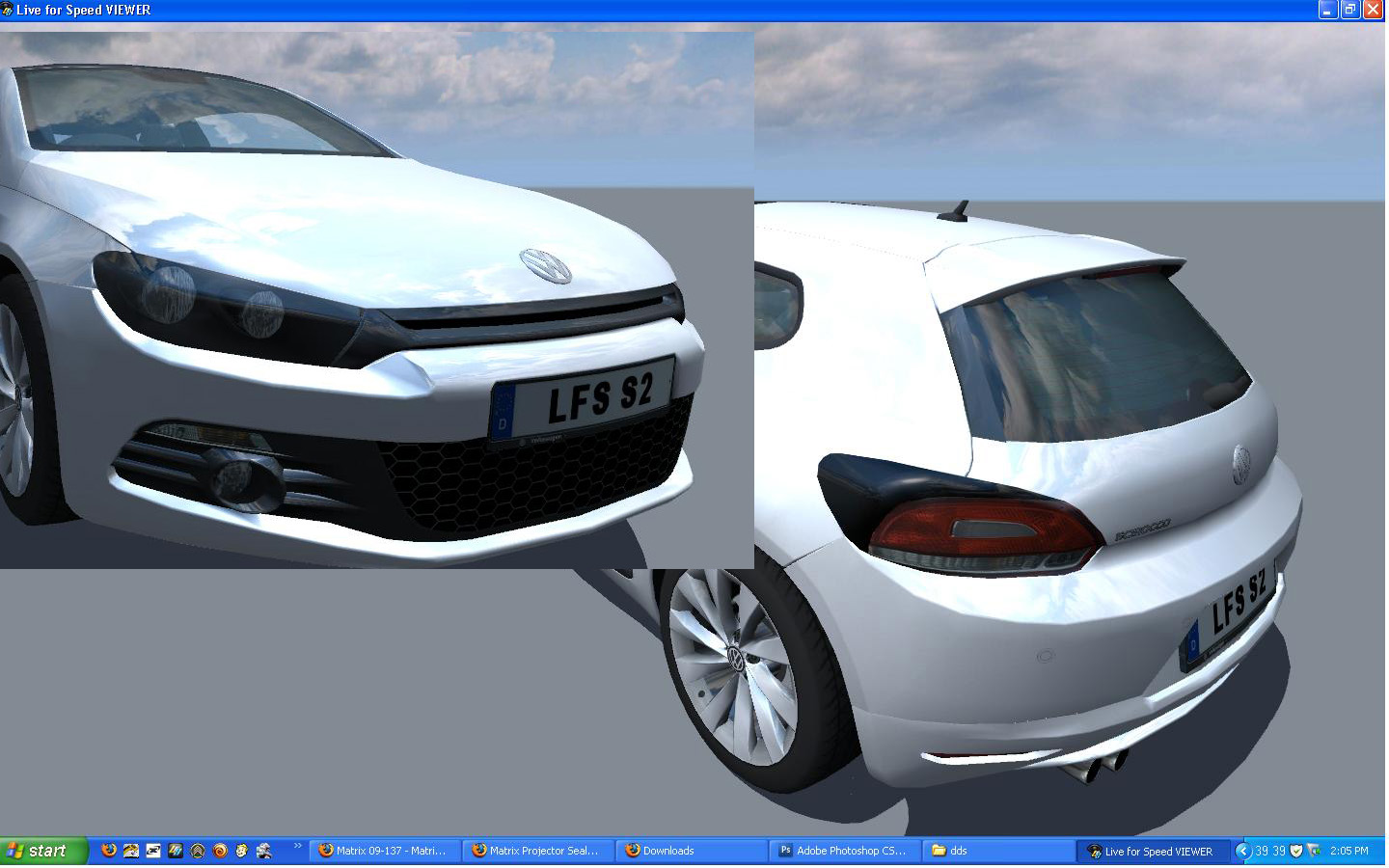Click the VW badge on the rear hatch
The image size is (1389, 868).
(x=1241, y=466)
